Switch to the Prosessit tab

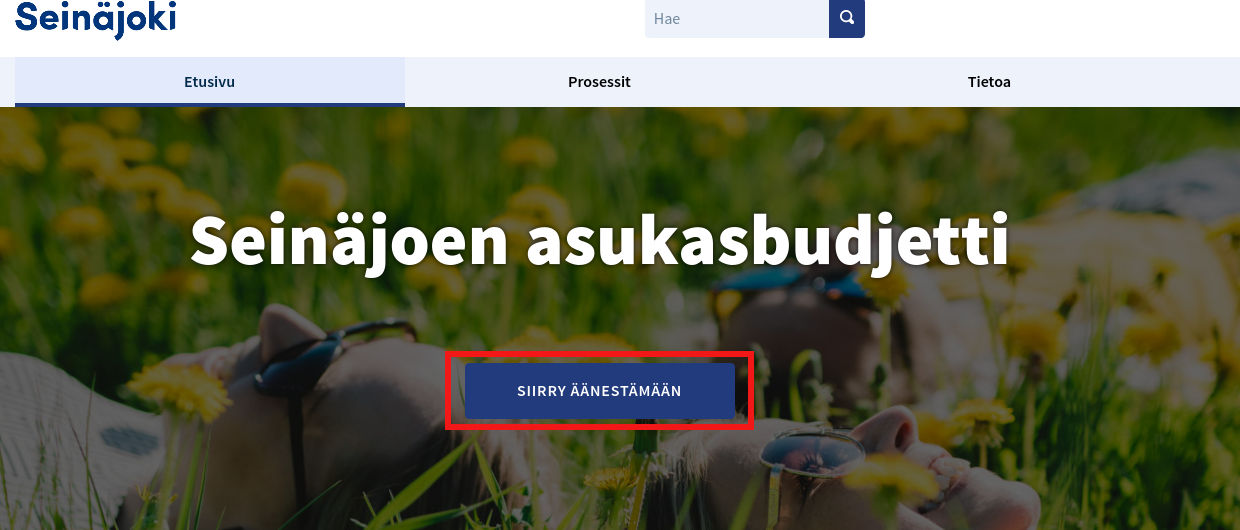[599, 82]
